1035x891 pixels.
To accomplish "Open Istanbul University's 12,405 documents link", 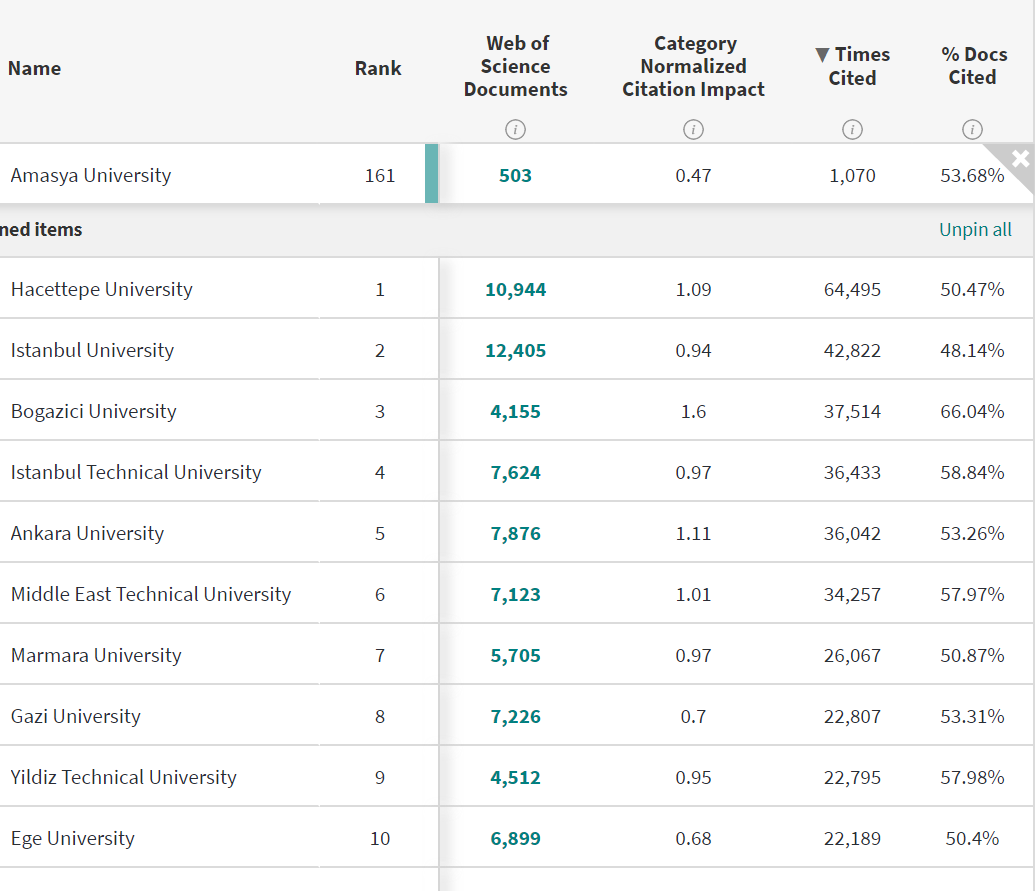I will click(515, 351).
